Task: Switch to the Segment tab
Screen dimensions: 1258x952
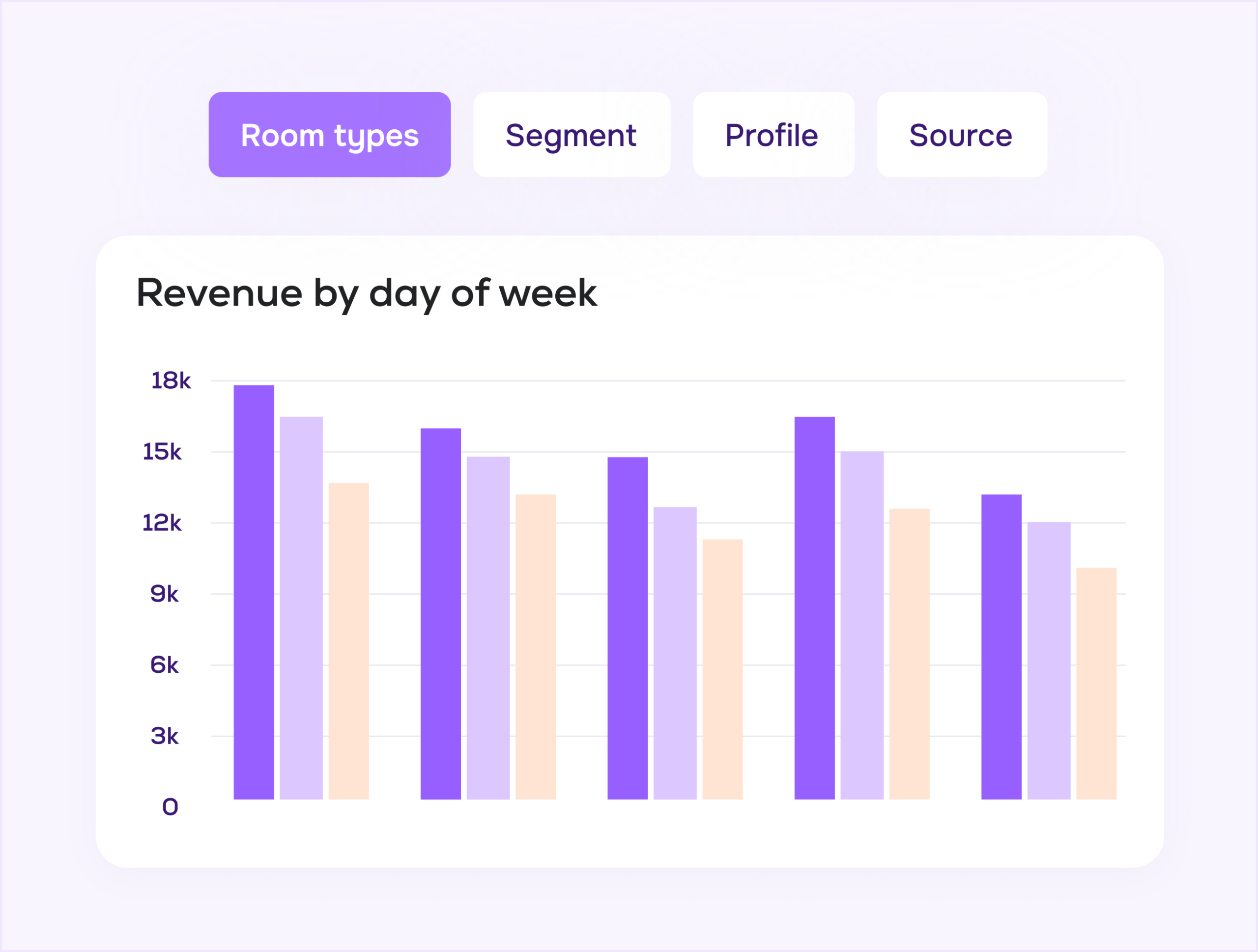Action: [571, 135]
